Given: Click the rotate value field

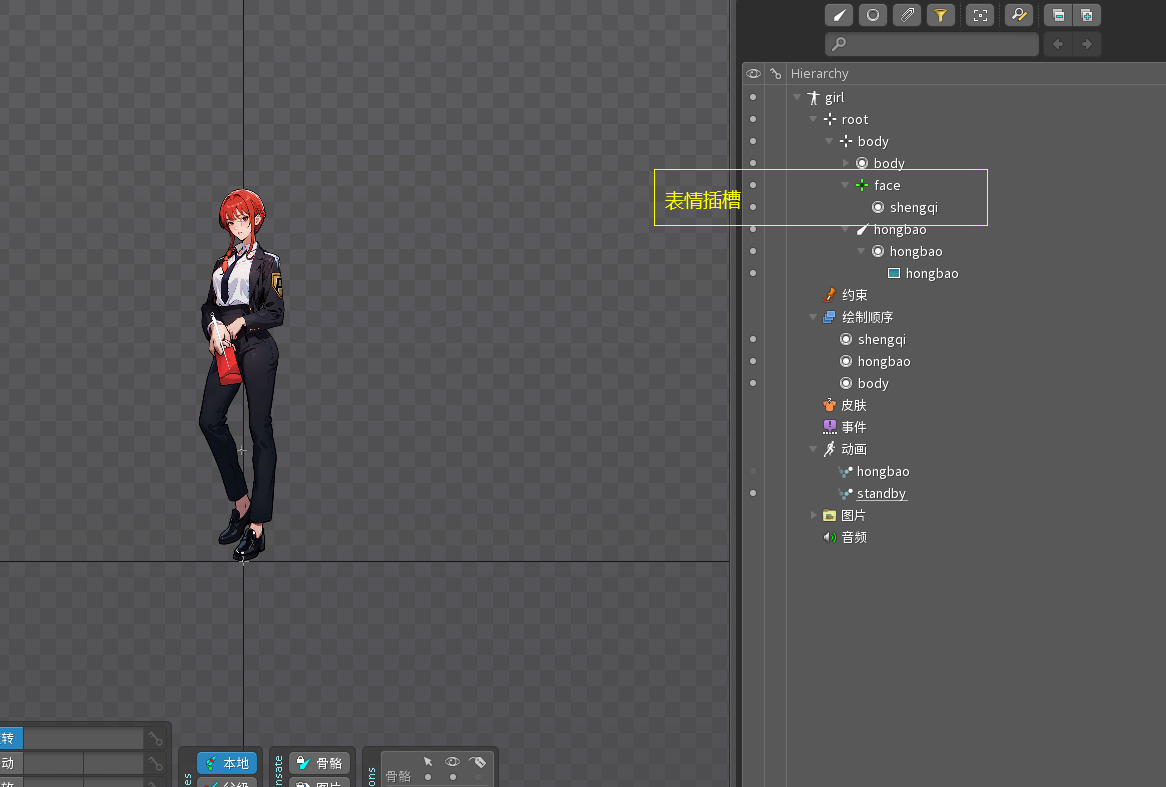Looking at the screenshot, I should 83,739.
